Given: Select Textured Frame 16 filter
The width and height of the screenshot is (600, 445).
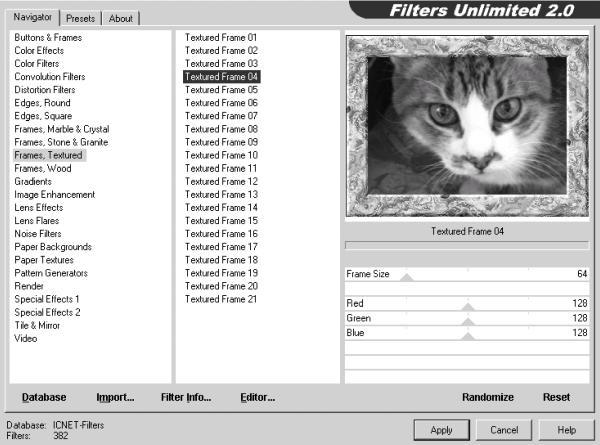Looking at the screenshot, I should point(221,234).
